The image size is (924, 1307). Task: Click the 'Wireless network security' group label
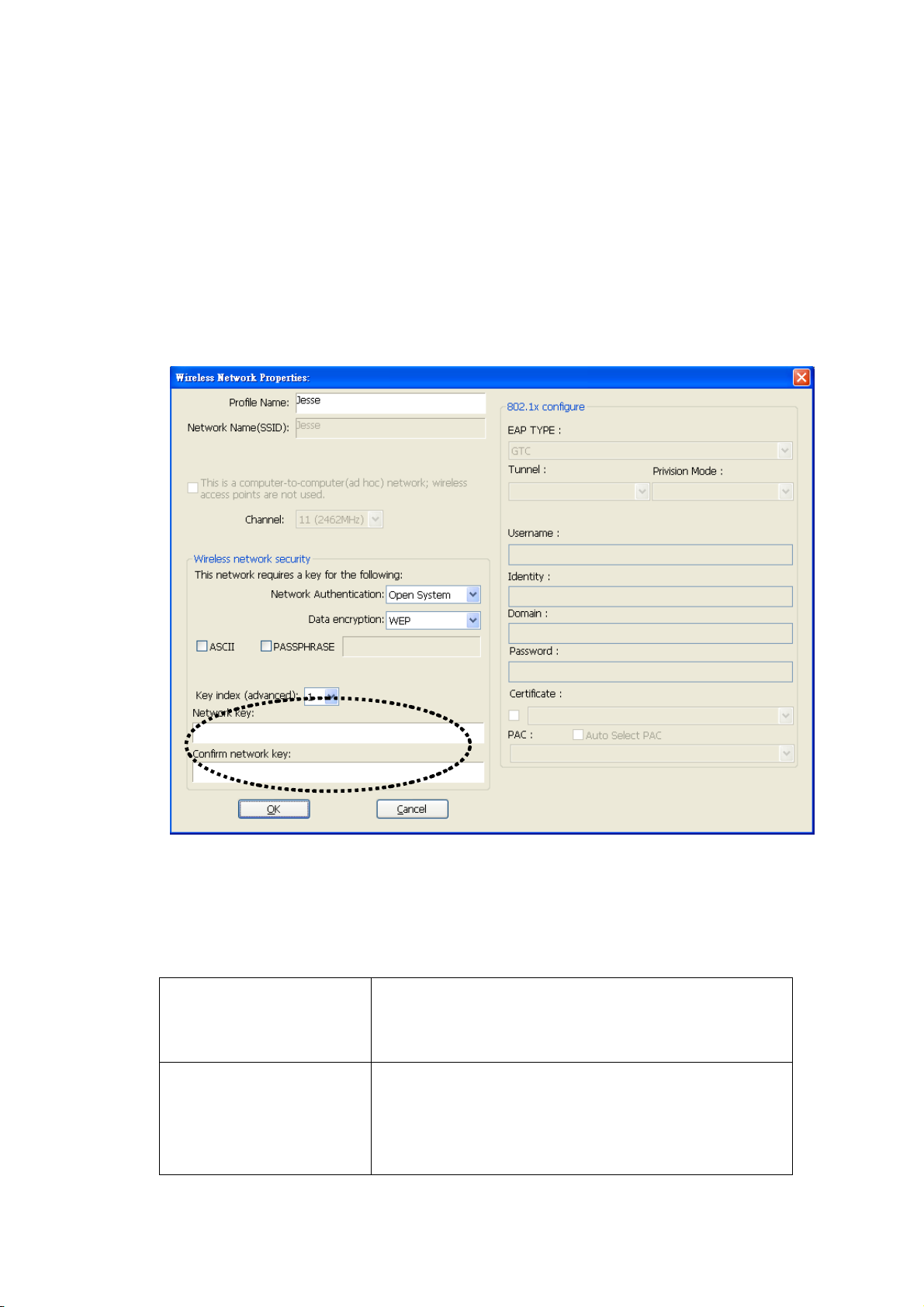(252, 558)
